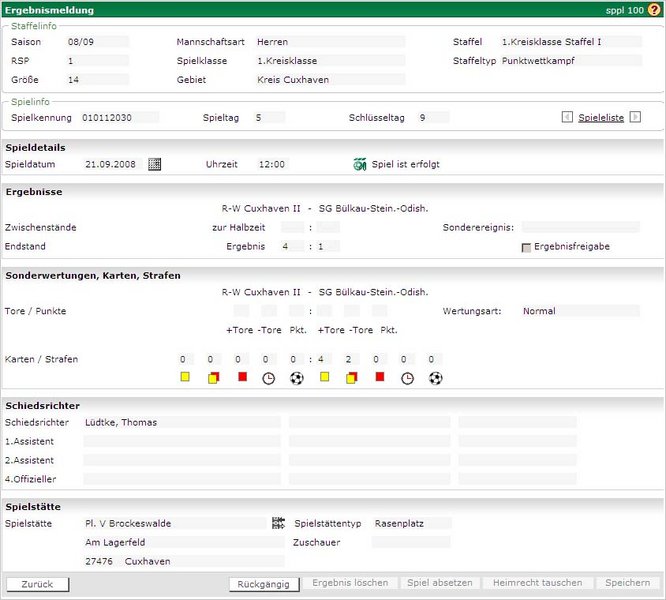This screenshot has height=600, width=666.
Task: Click the Zuschauer input field
Action: (411, 542)
